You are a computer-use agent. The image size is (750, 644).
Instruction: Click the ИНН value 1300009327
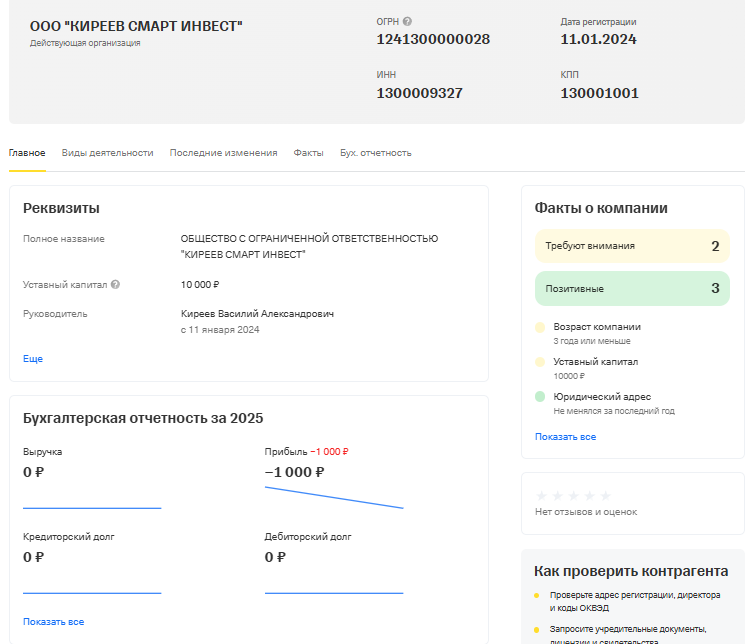(419, 93)
